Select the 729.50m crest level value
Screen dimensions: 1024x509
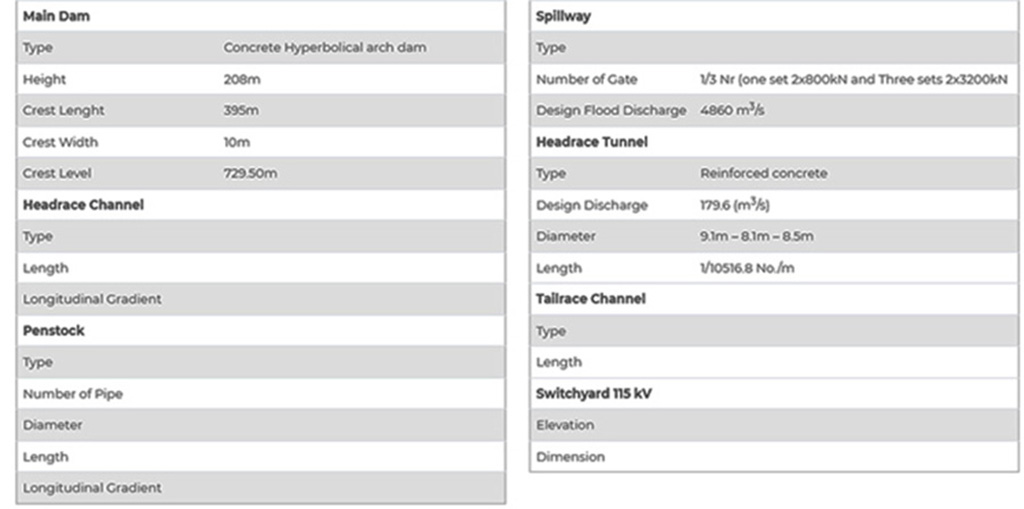tap(250, 173)
